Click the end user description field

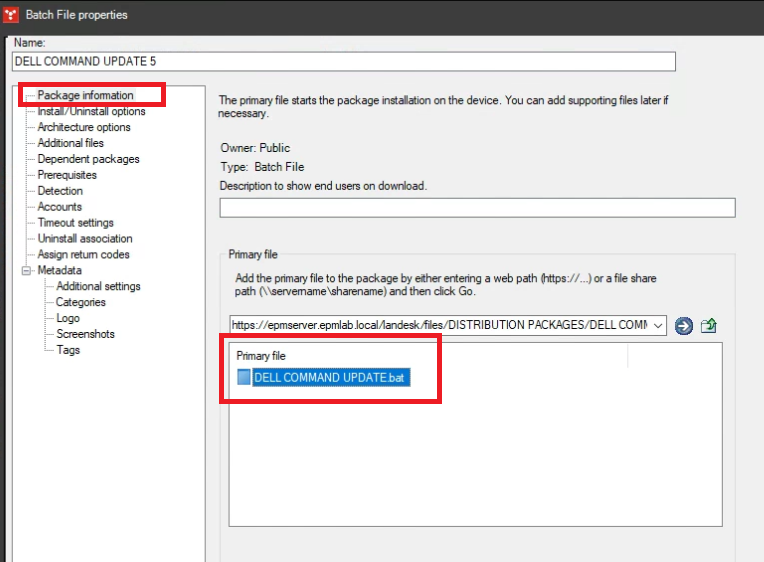coord(477,208)
